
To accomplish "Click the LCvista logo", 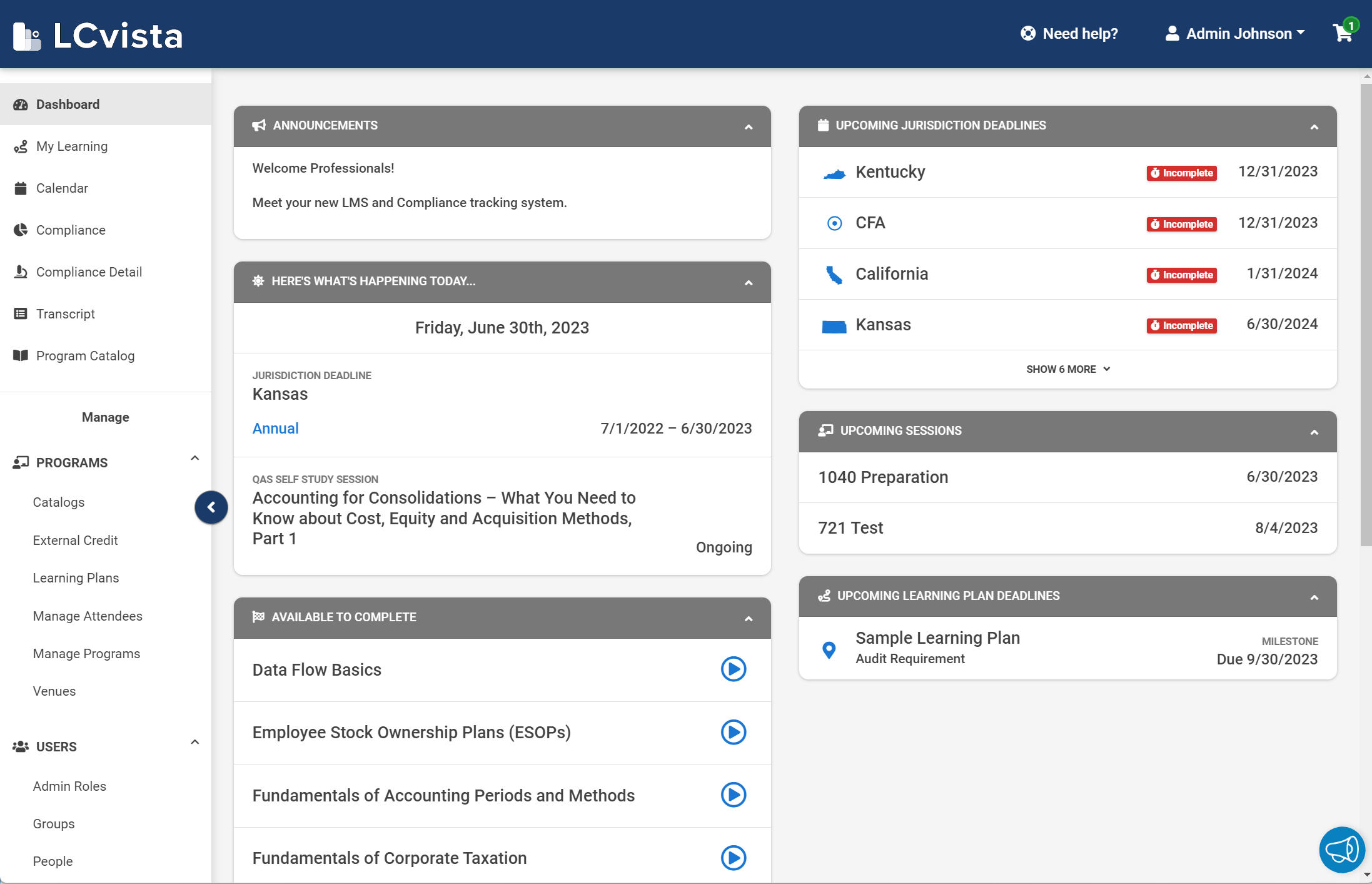I will coord(98,36).
